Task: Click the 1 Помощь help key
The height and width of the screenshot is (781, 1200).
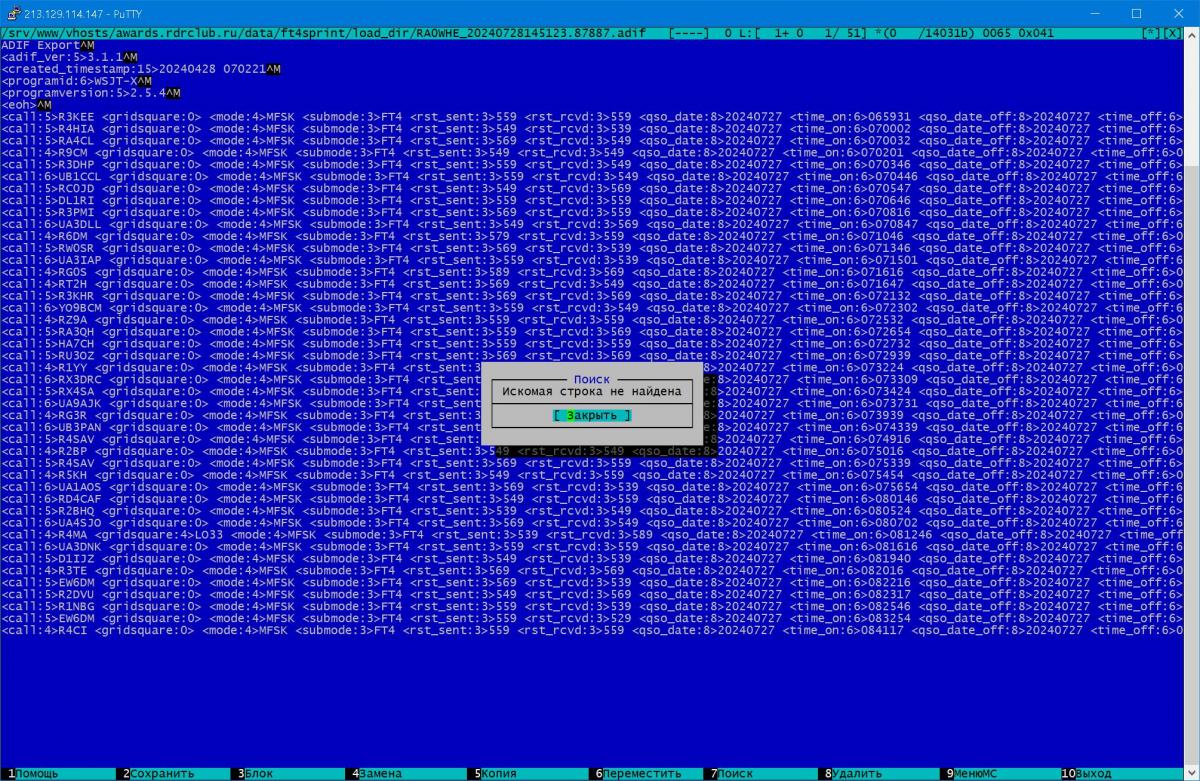Action: (36, 773)
